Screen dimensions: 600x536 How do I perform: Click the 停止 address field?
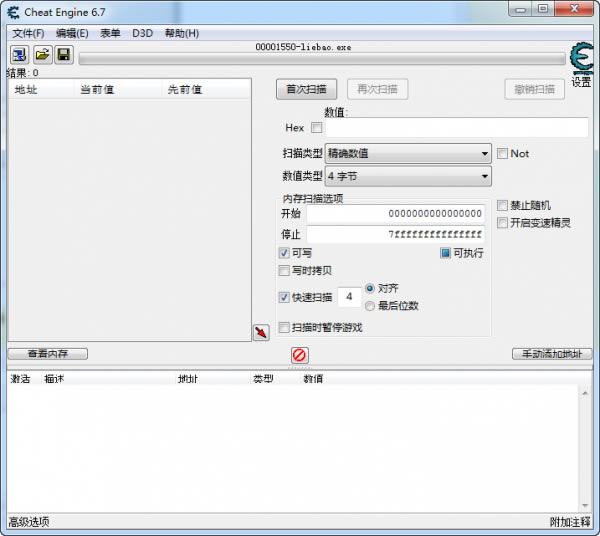pyautogui.click(x=396, y=234)
